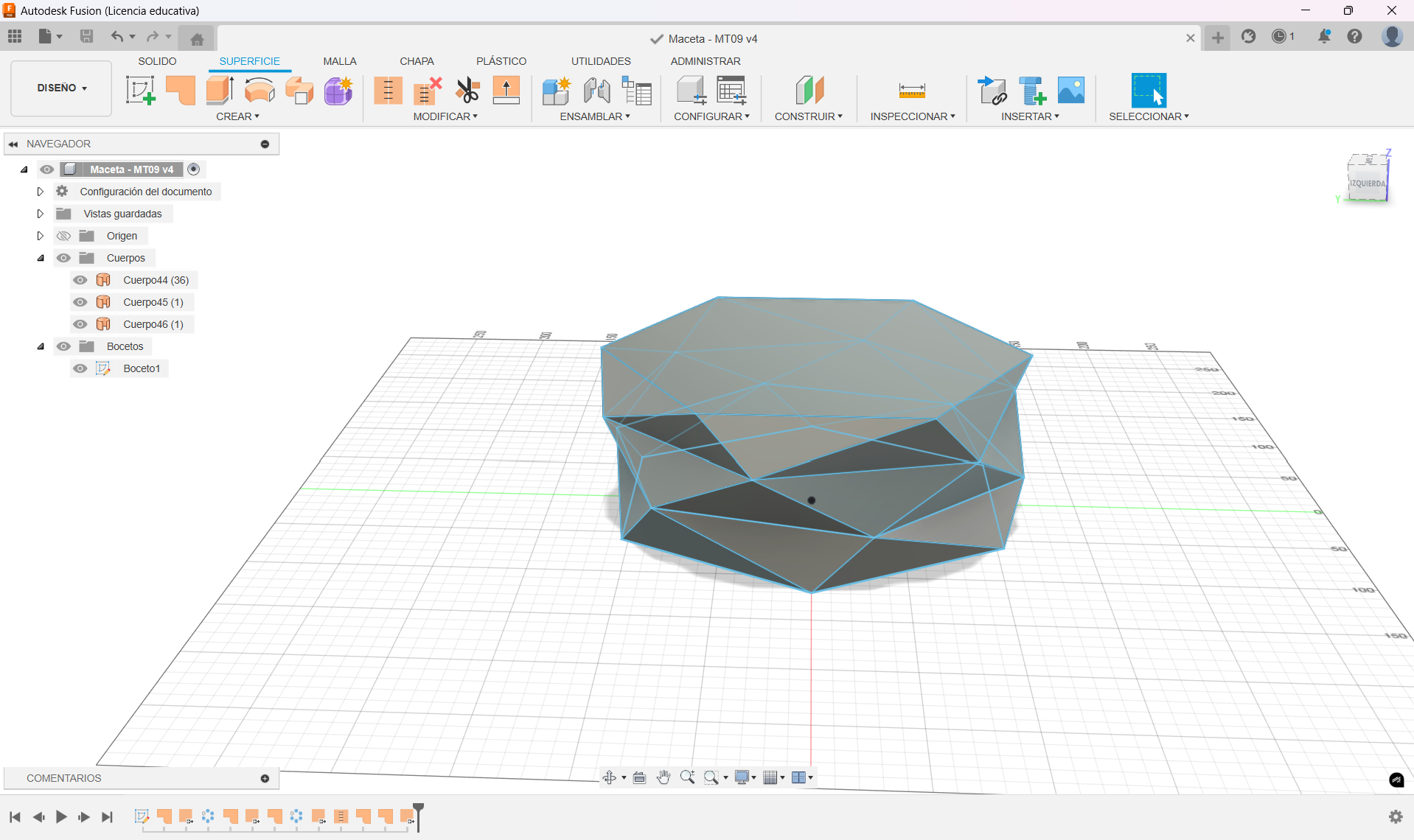
Task: Jump to timeline beginning
Action: pos(15,816)
